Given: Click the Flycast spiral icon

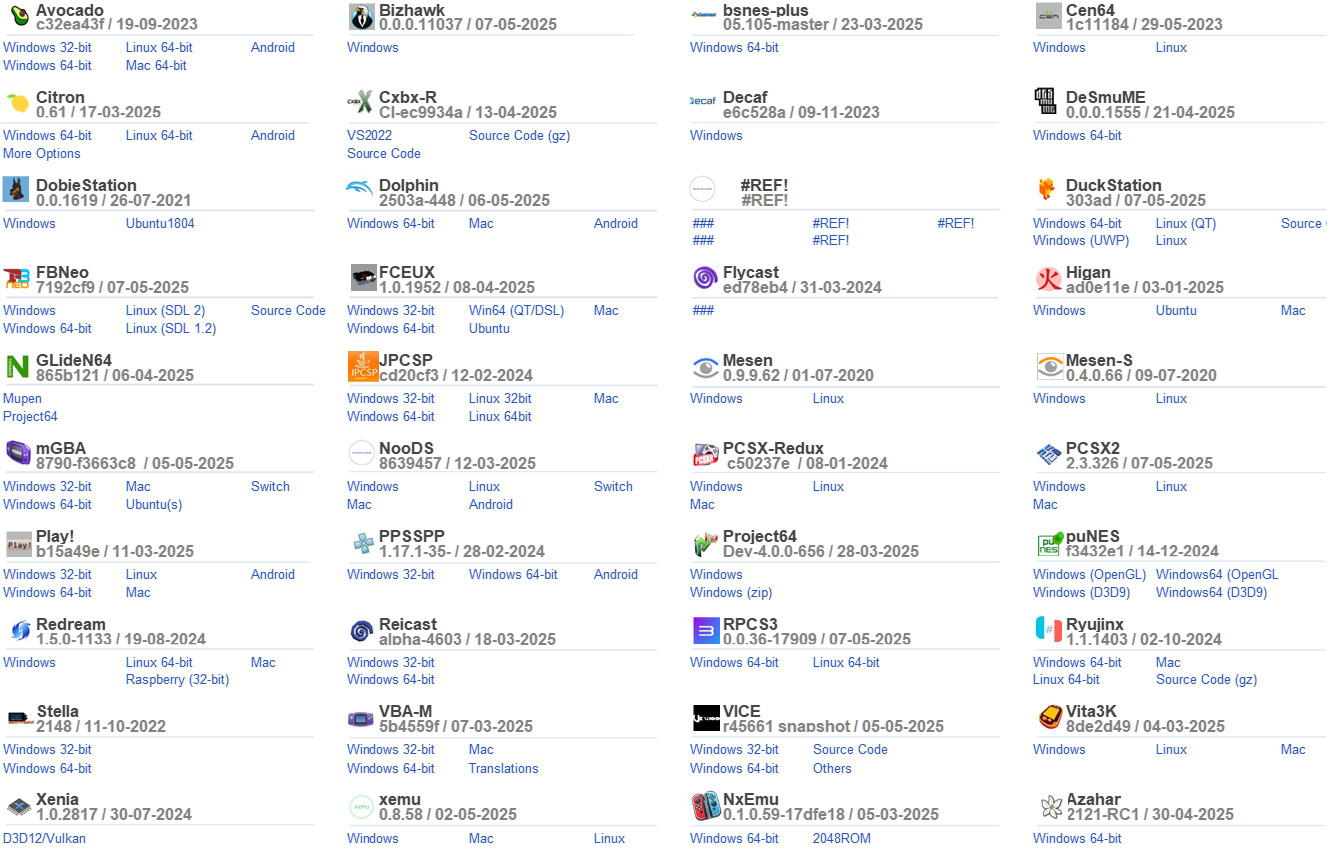Looking at the screenshot, I should 705,278.
